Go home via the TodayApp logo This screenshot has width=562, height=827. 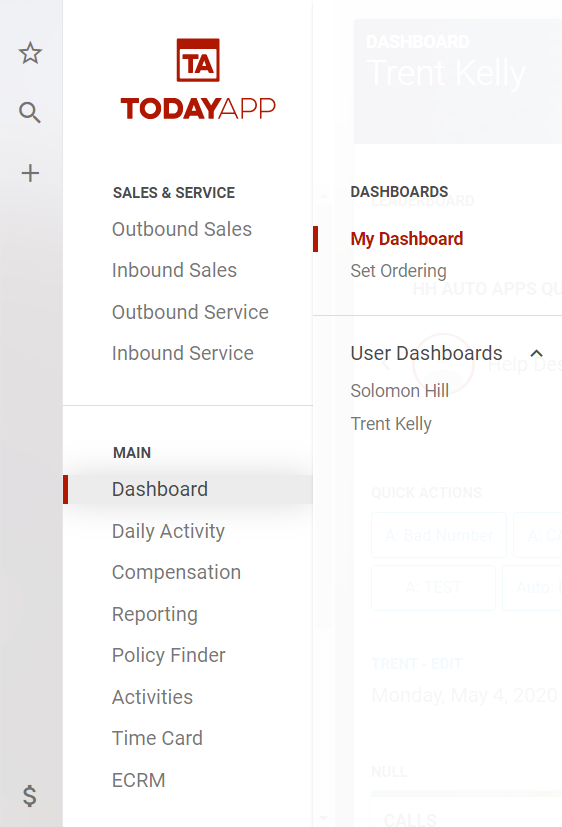[x=198, y=79]
